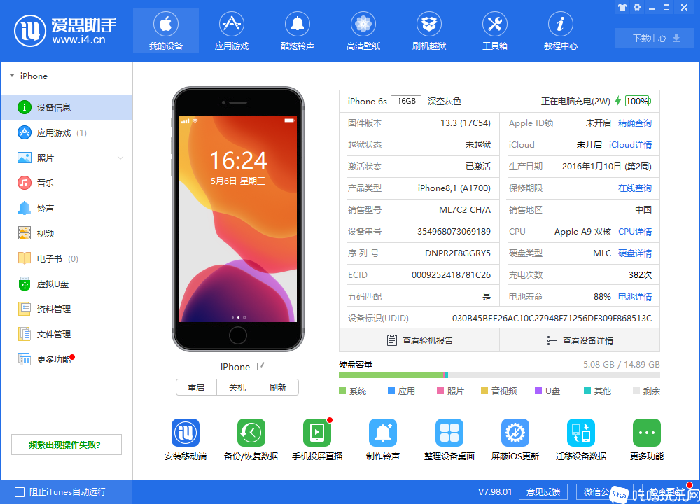Toggle the block iTunes auto-run checkbox

(x=20, y=492)
